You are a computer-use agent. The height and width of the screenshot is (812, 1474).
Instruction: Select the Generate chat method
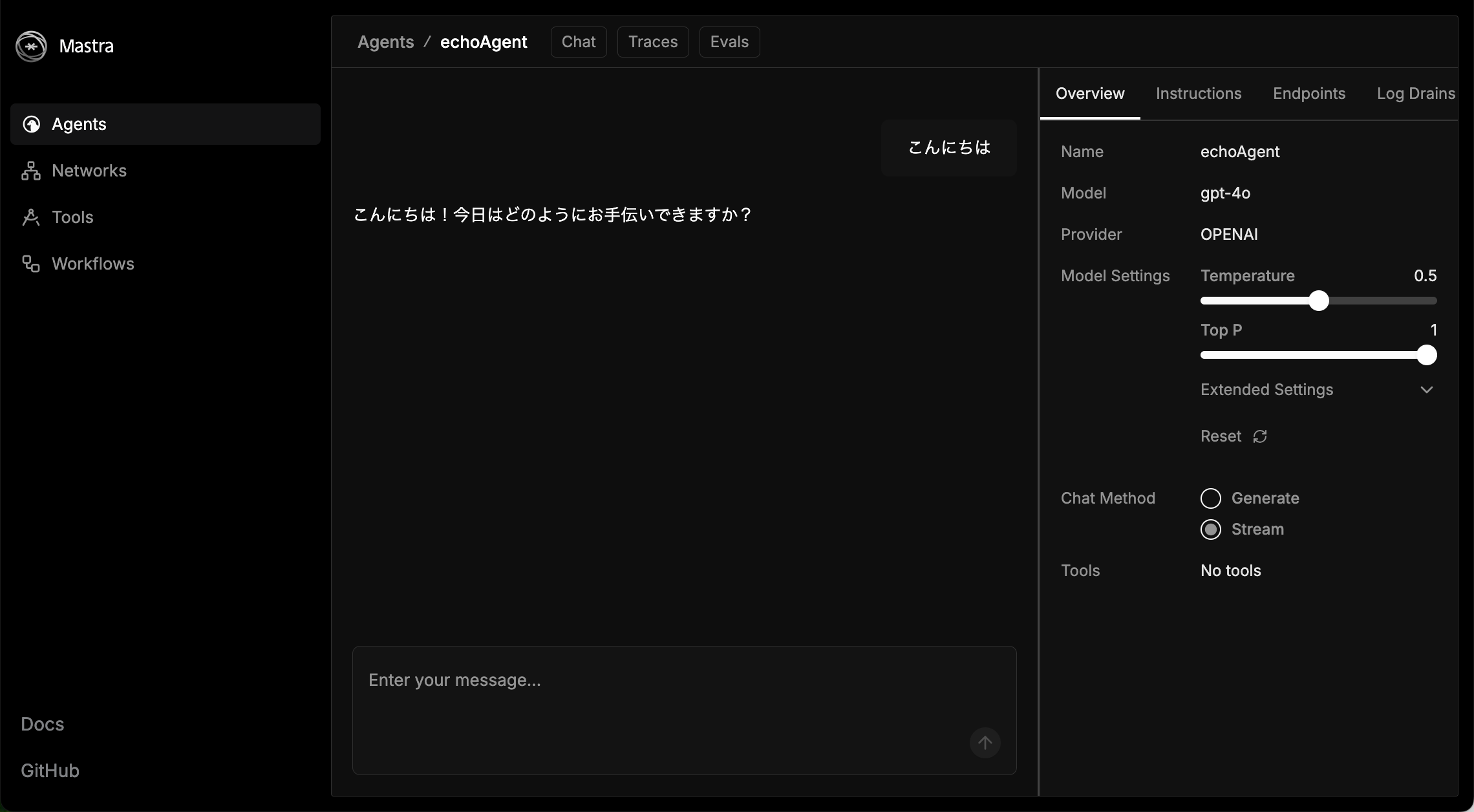click(x=1211, y=498)
